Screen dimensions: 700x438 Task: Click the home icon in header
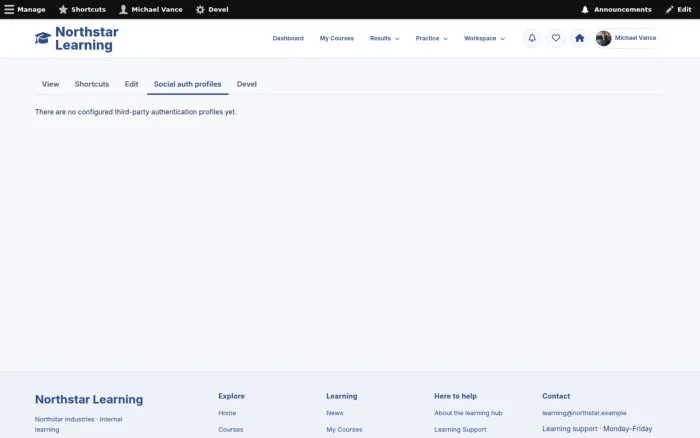click(x=579, y=38)
